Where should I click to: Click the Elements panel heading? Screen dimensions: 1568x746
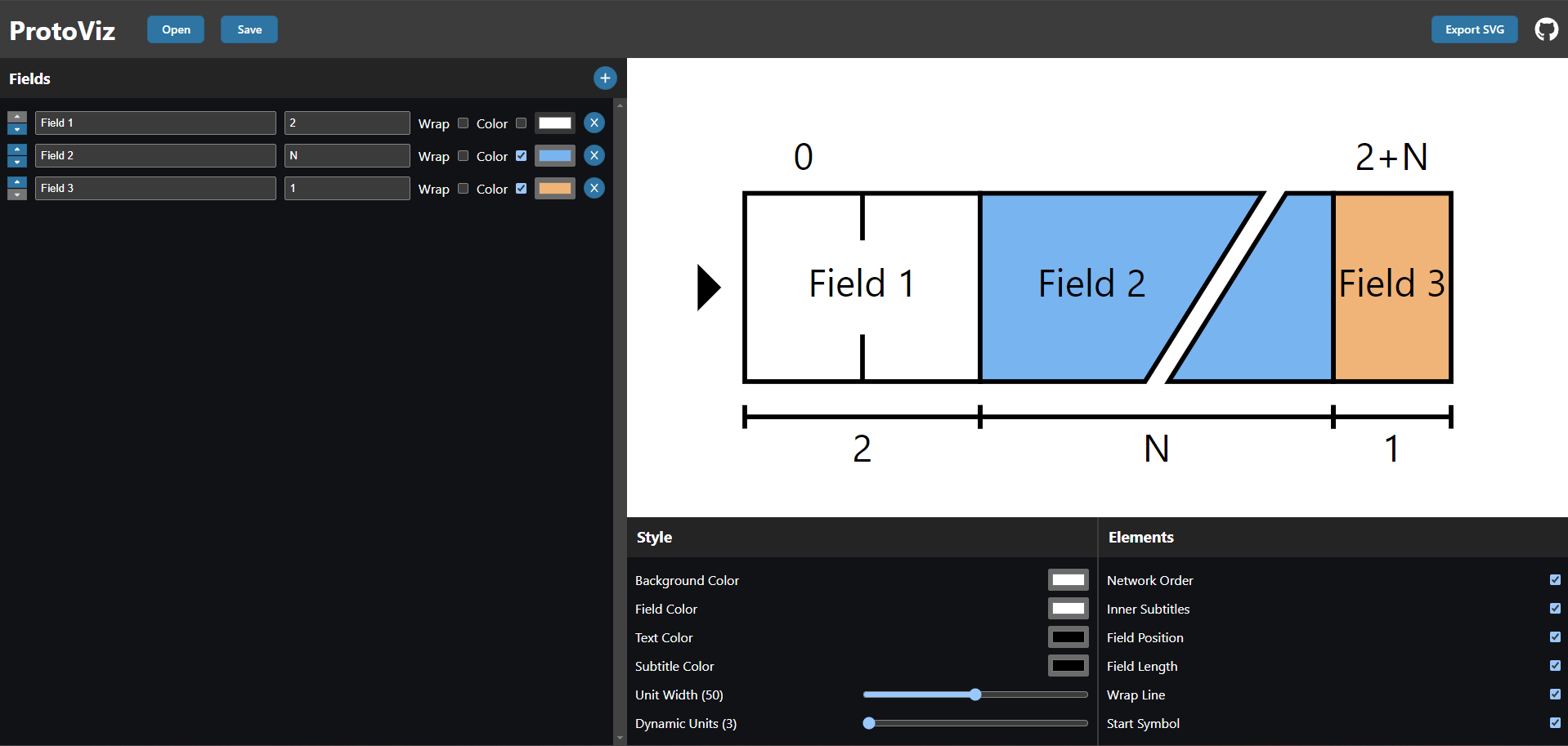coord(1141,538)
